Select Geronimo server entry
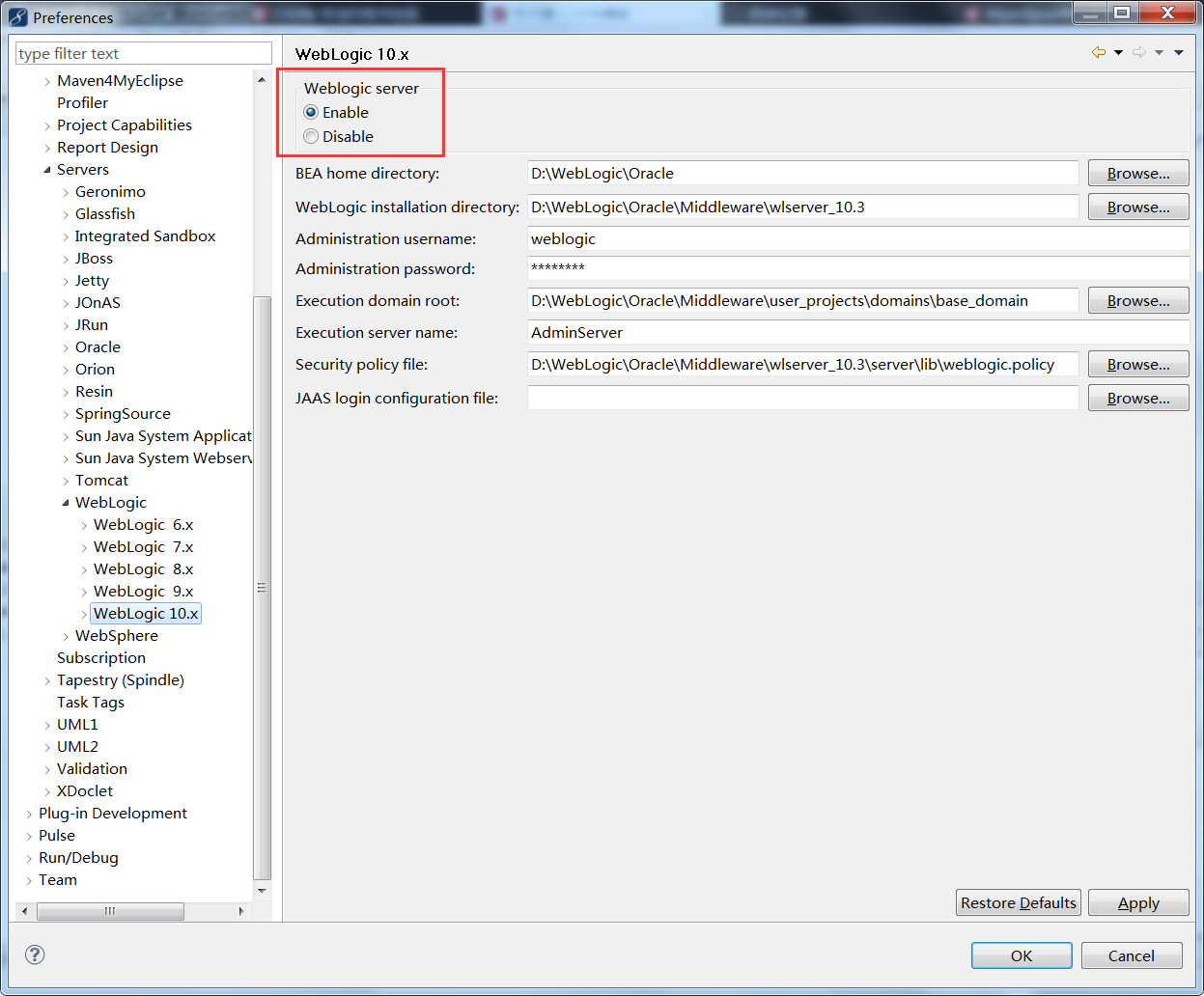The image size is (1204, 996). (110, 192)
